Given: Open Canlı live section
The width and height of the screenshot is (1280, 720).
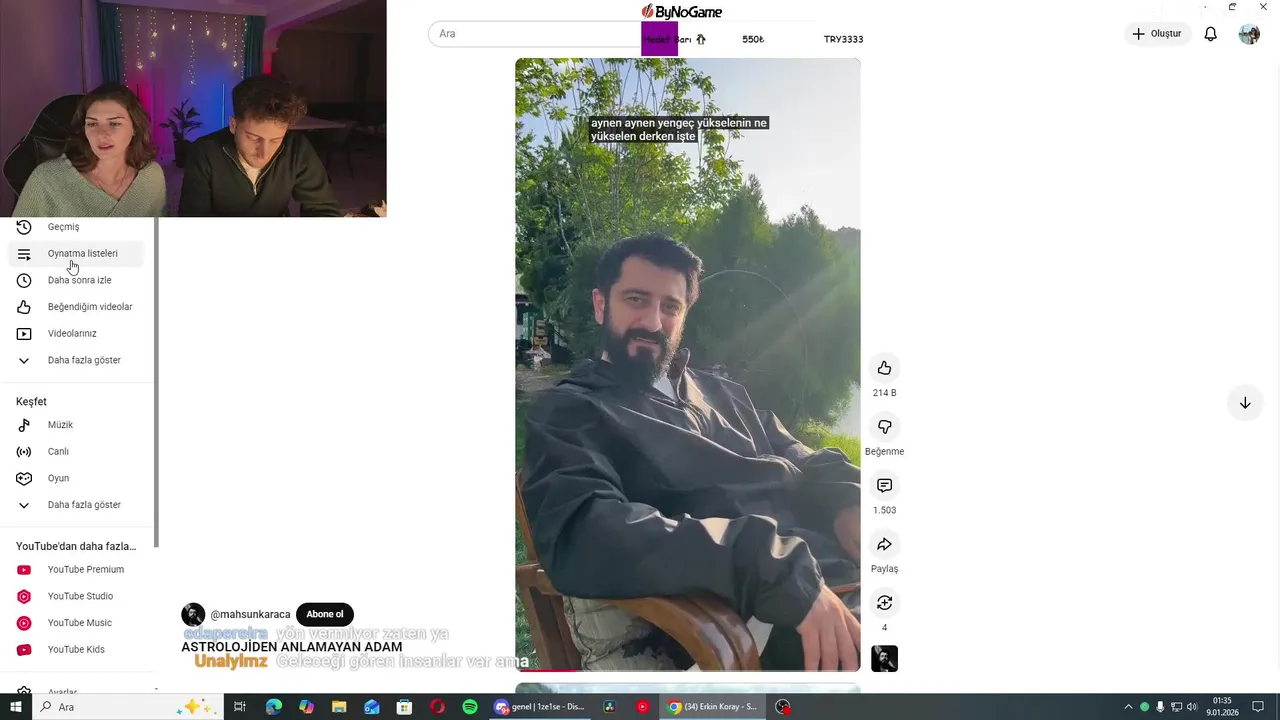Looking at the screenshot, I should (76, 452).
